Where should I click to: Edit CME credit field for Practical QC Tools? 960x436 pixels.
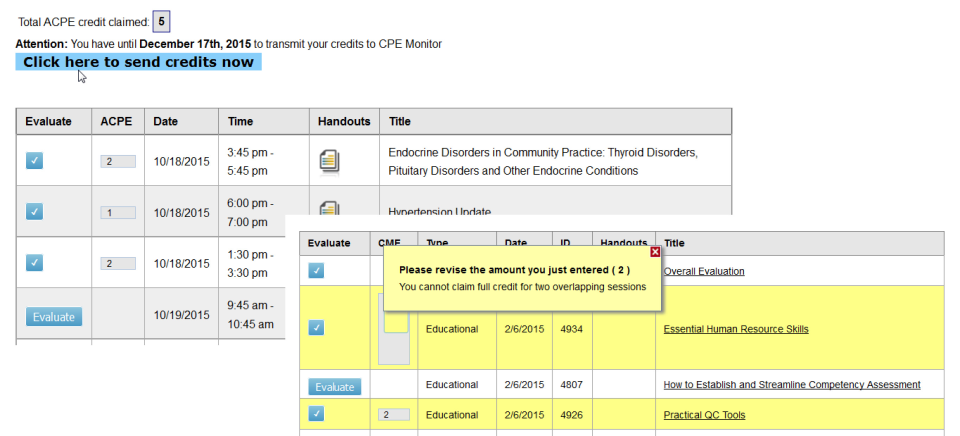pos(394,415)
